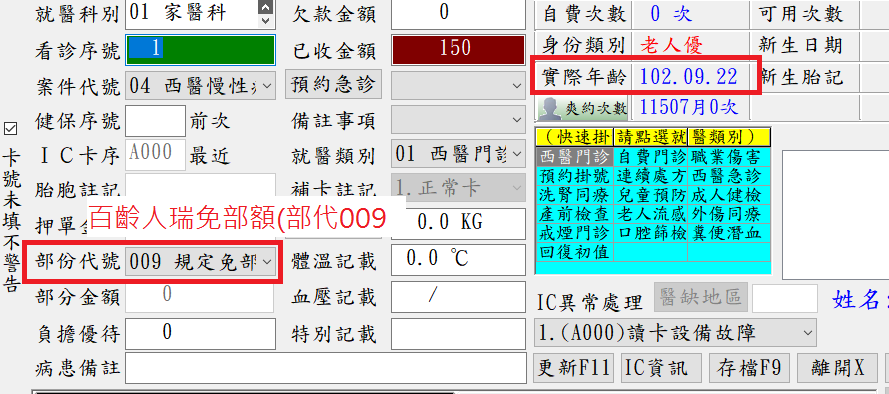Click the 自費次數 value 0 次
Image resolution: width=889 pixels, height=394 pixels.
tap(670, 14)
